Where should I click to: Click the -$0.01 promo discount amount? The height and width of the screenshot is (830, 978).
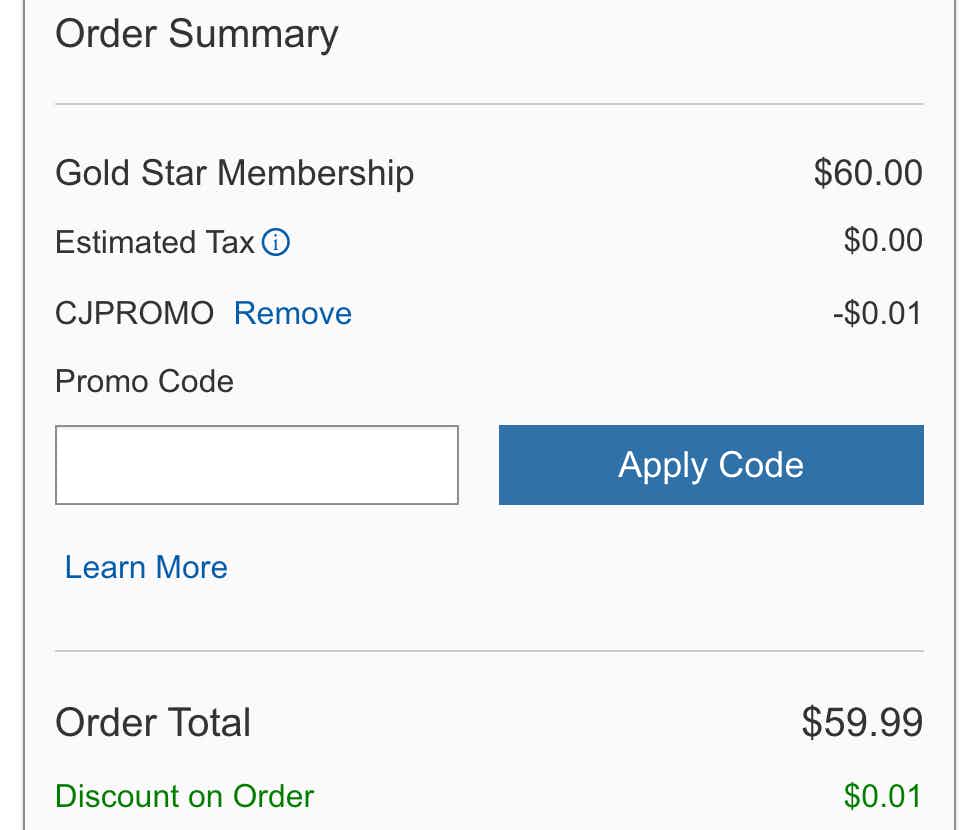click(876, 314)
